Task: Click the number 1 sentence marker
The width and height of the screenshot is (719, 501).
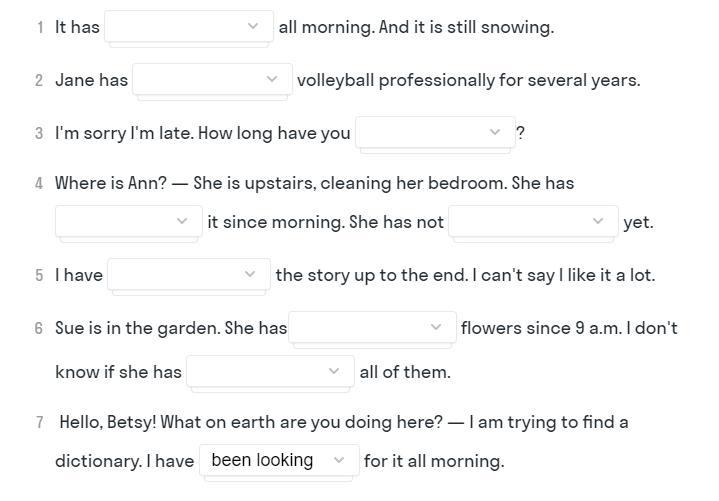Action: click(x=39, y=28)
